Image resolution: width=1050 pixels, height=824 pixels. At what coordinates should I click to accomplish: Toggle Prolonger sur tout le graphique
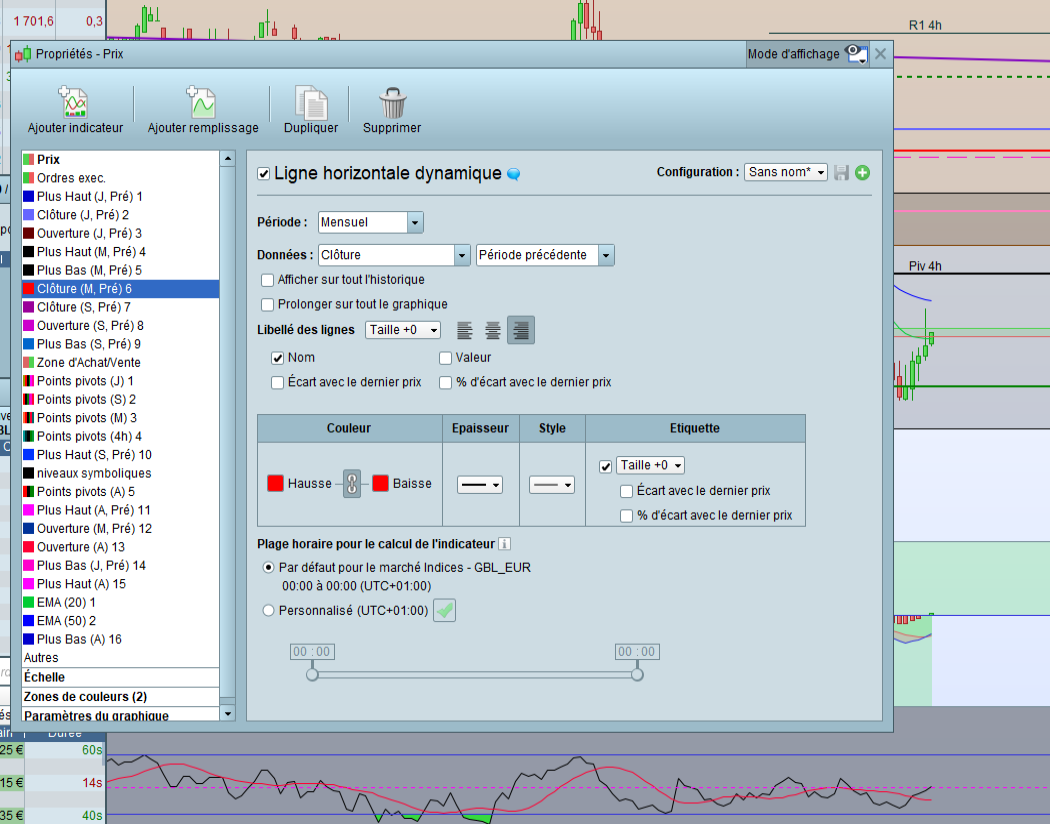point(268,304)
